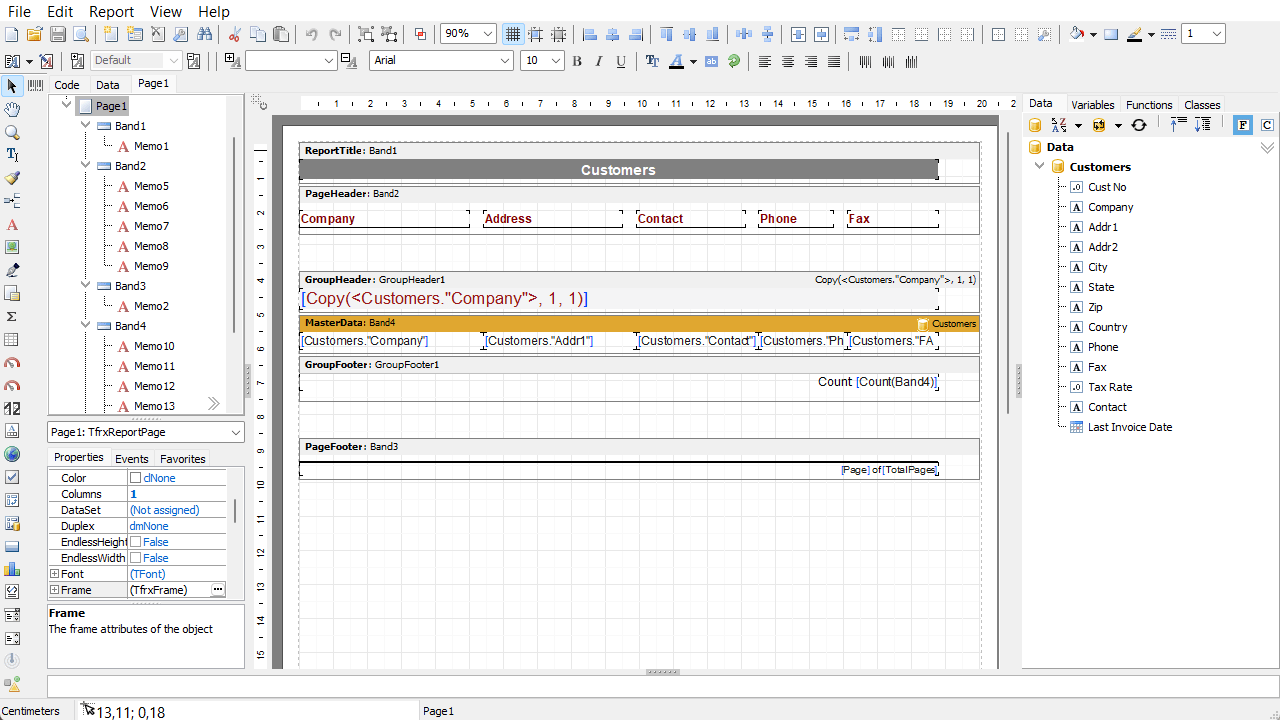This screenshot has height=720, width=1280.
Task: Select the System text sigma tool
Action: tap(12, 316)
